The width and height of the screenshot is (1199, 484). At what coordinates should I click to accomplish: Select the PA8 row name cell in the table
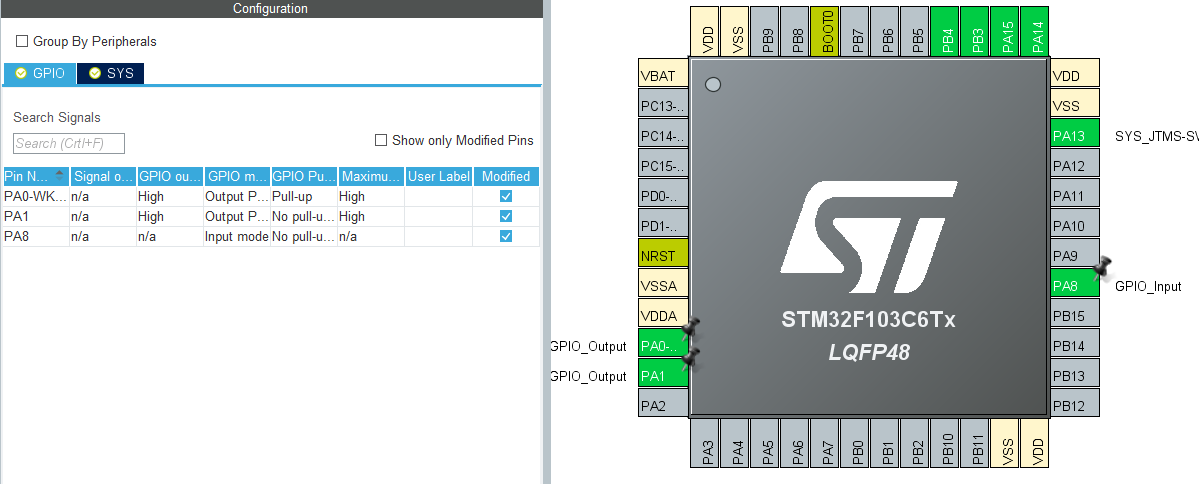click(36, 236)
